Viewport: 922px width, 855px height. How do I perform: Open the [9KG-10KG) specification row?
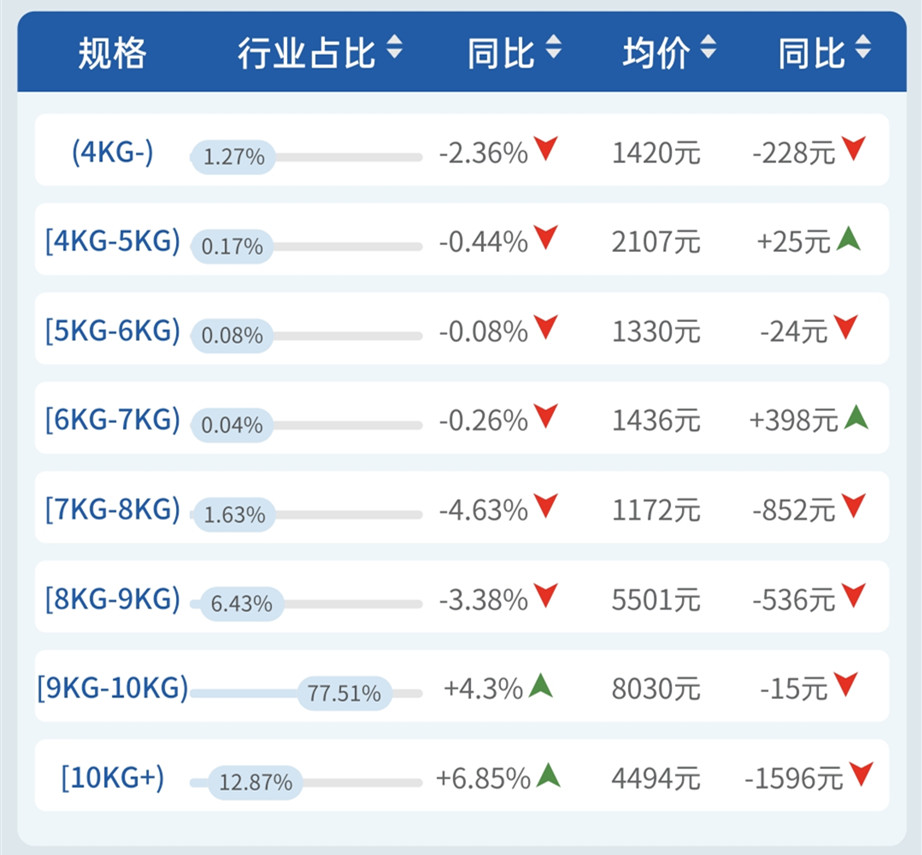[112, 688]
